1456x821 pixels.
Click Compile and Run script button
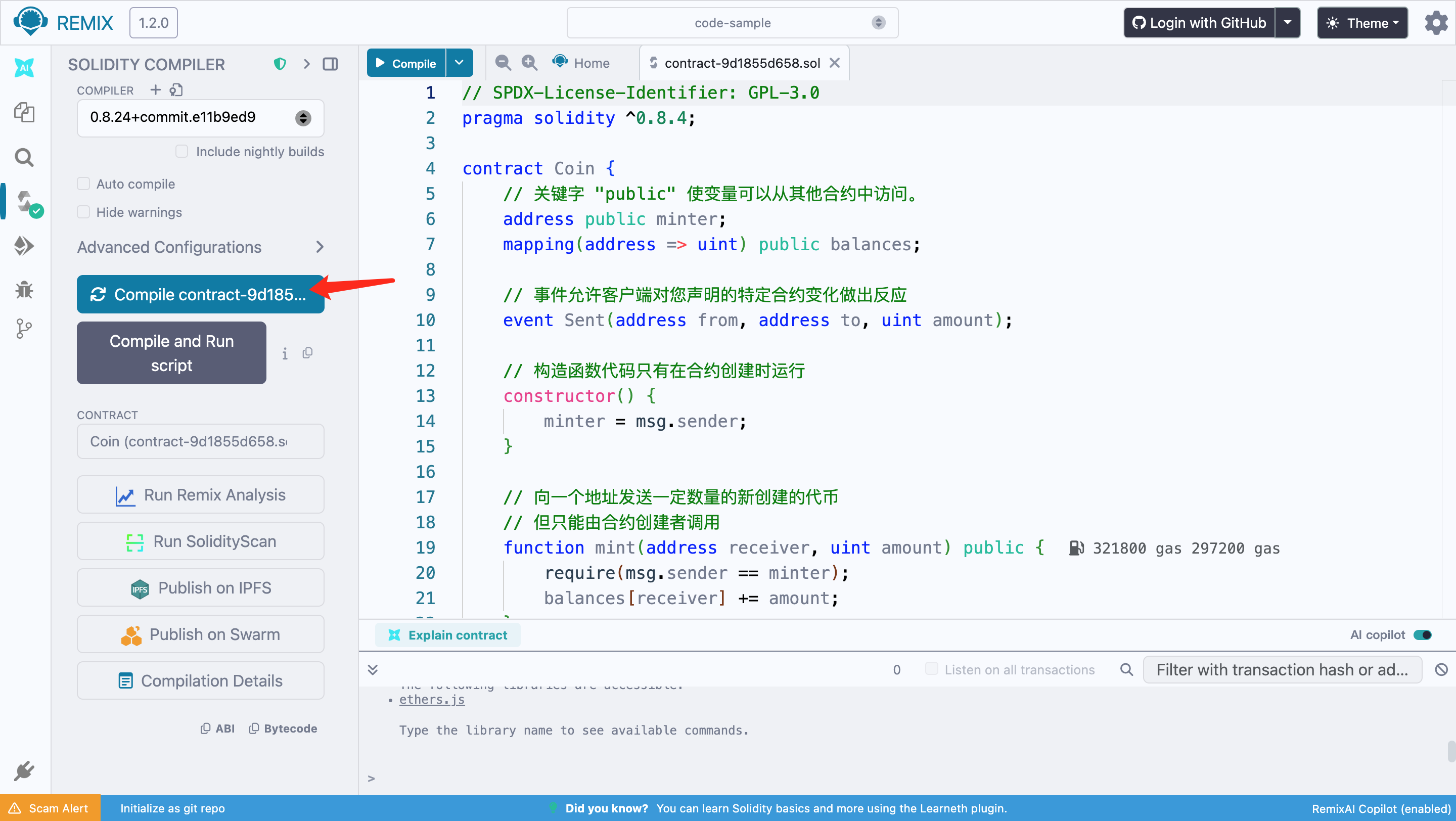(171, 352)
